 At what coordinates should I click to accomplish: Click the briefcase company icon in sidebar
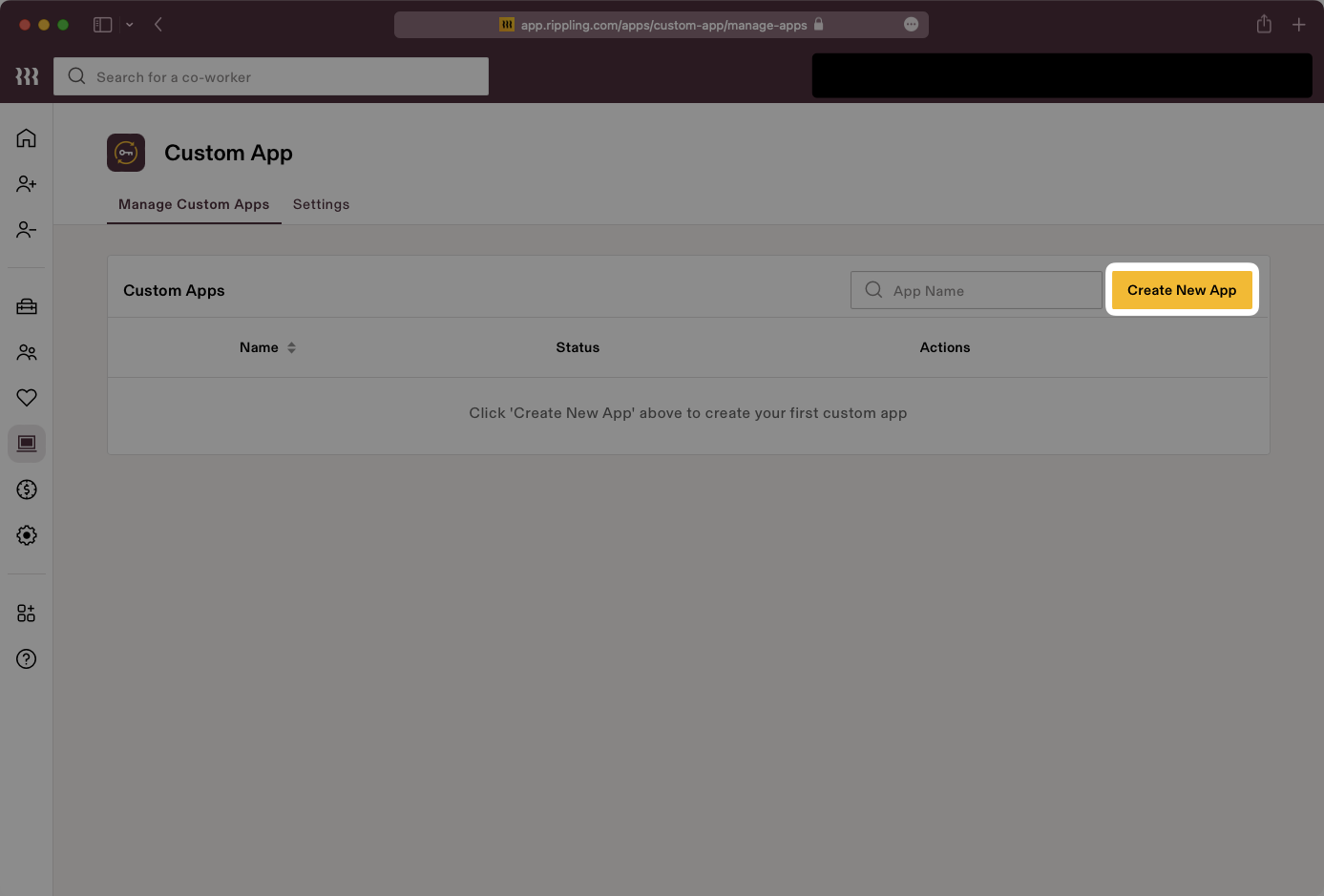26,305
